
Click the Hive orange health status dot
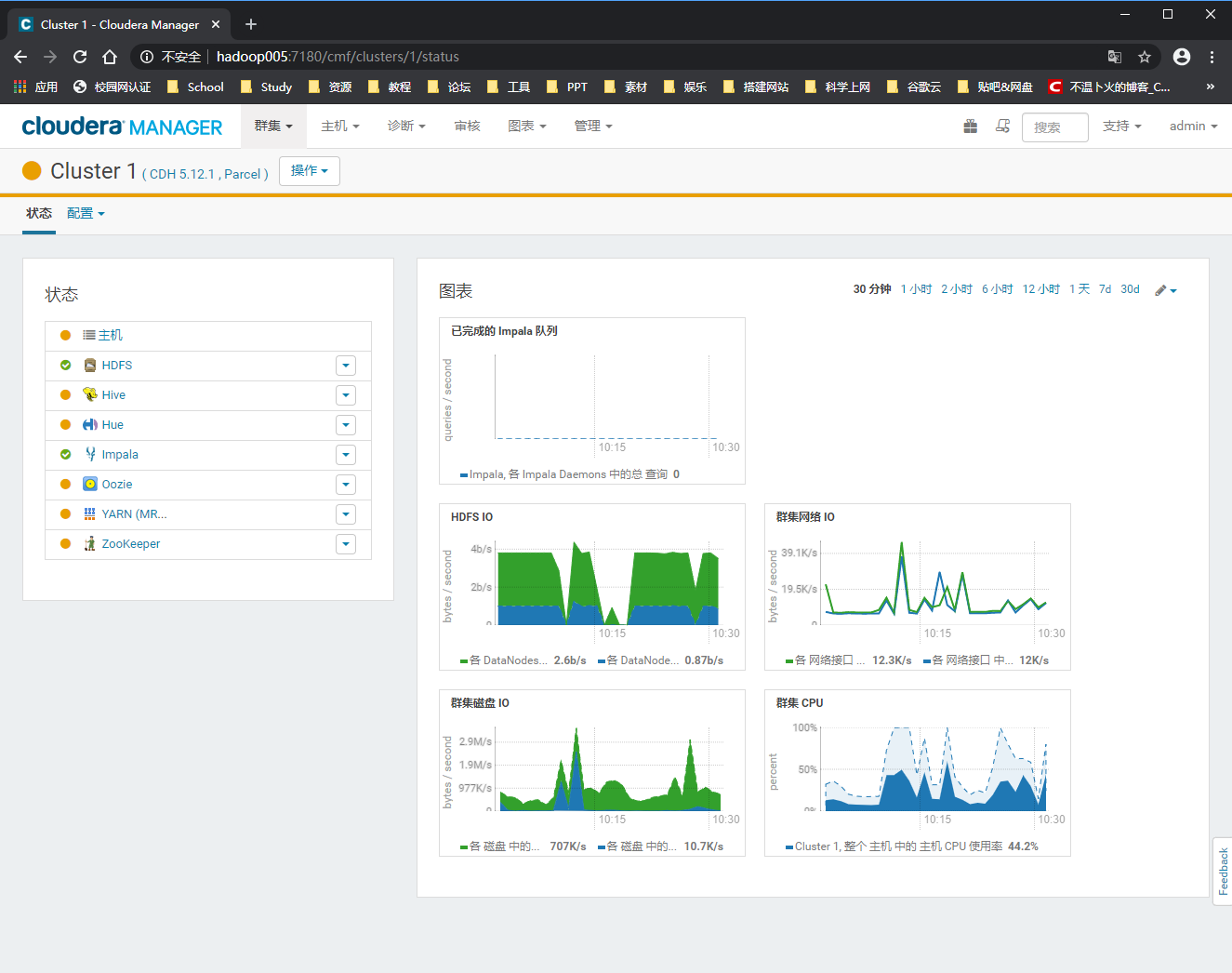coord(65,394)
